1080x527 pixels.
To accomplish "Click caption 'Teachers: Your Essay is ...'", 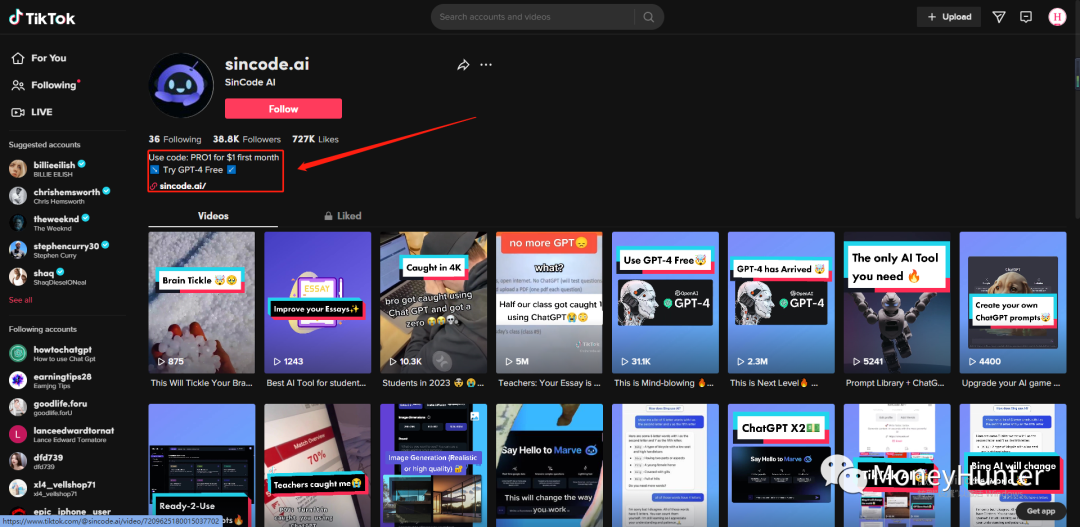I will pyautogui.click(x=549, y=382).
